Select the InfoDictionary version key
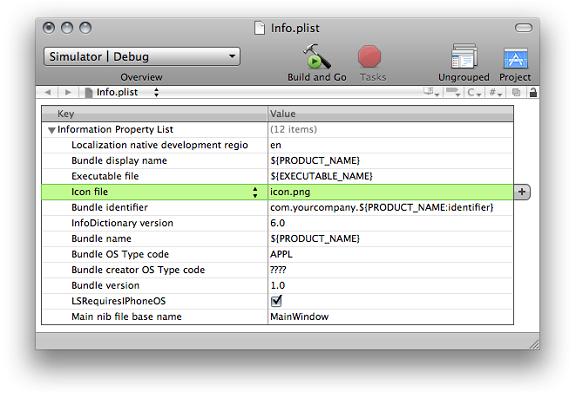Image resolution: width=576 pixels, height=398 pixels. (x=122, y=223)
